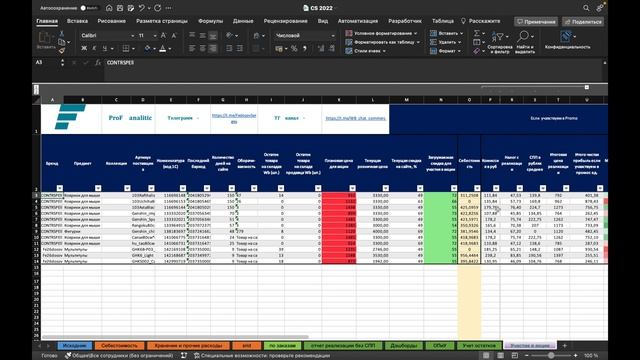Open Условное форматирование dropdown

click(382, 33)
